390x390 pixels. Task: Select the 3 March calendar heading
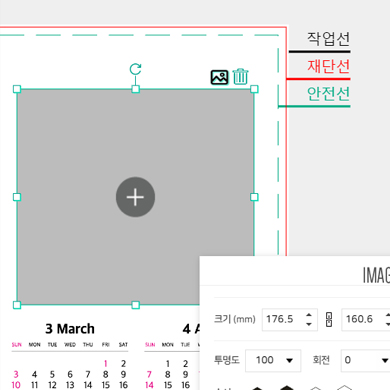click(x=70, y=329)
